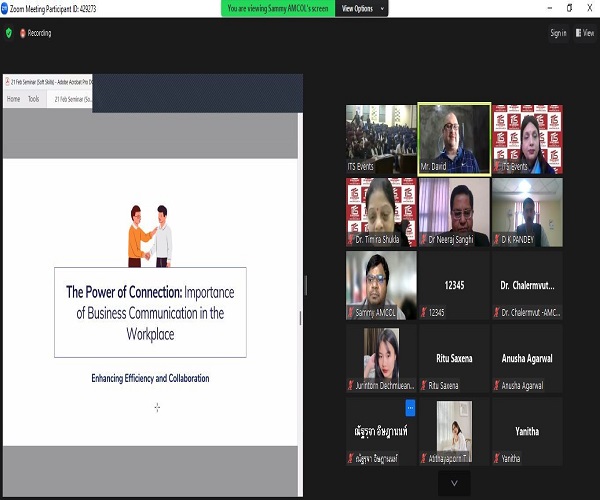Restore down the Zoom Meeting window
Screen dimensions: 600x500
point(569,8)
